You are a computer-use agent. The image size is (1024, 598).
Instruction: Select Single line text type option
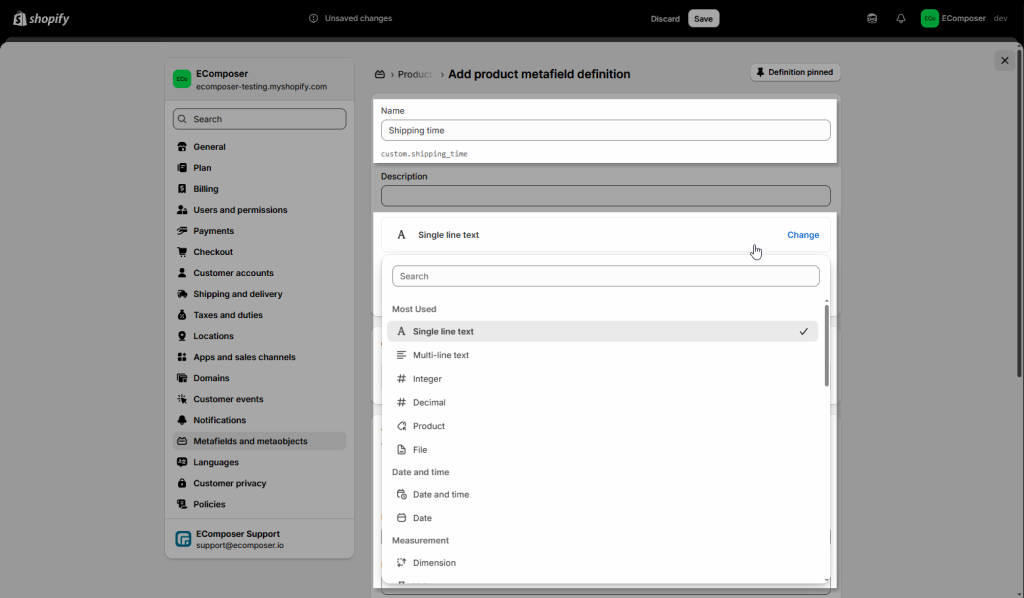602,332
